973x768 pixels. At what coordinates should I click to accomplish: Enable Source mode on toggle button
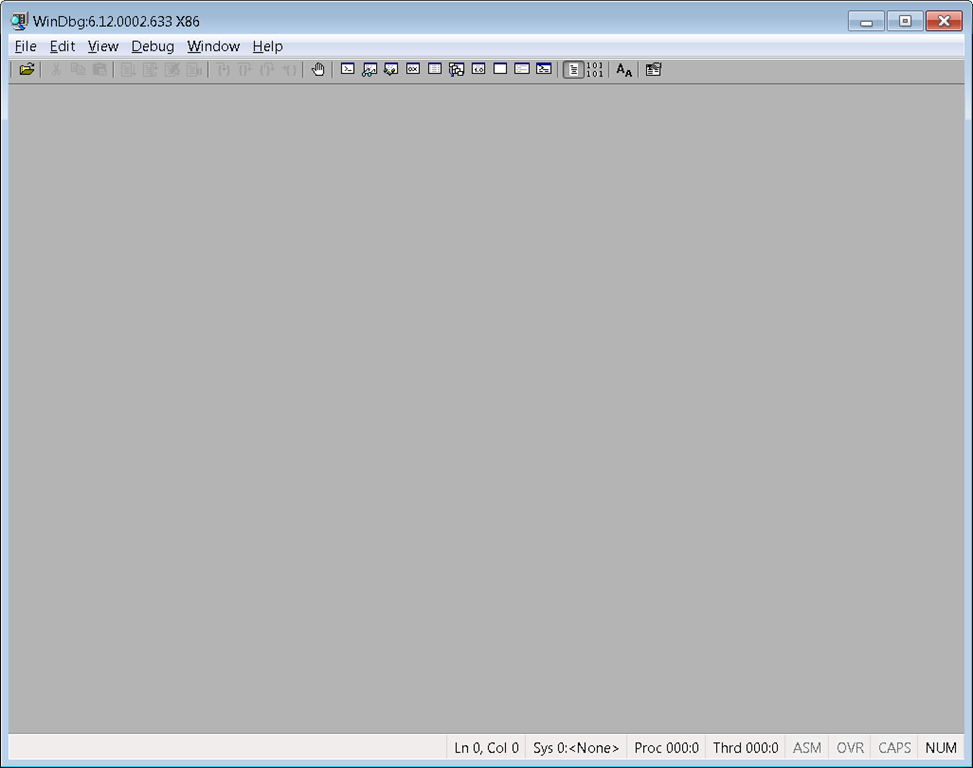(x=573, y=70)
